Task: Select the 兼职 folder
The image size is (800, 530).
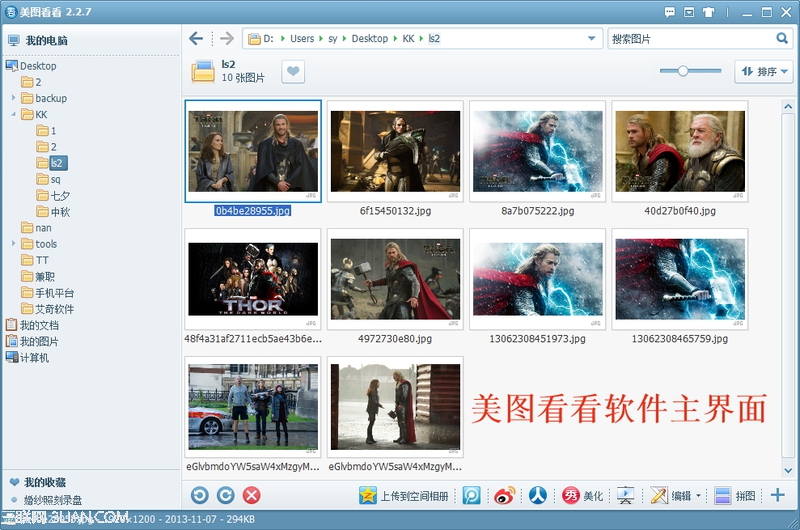Action: click(x=38, y=276)
